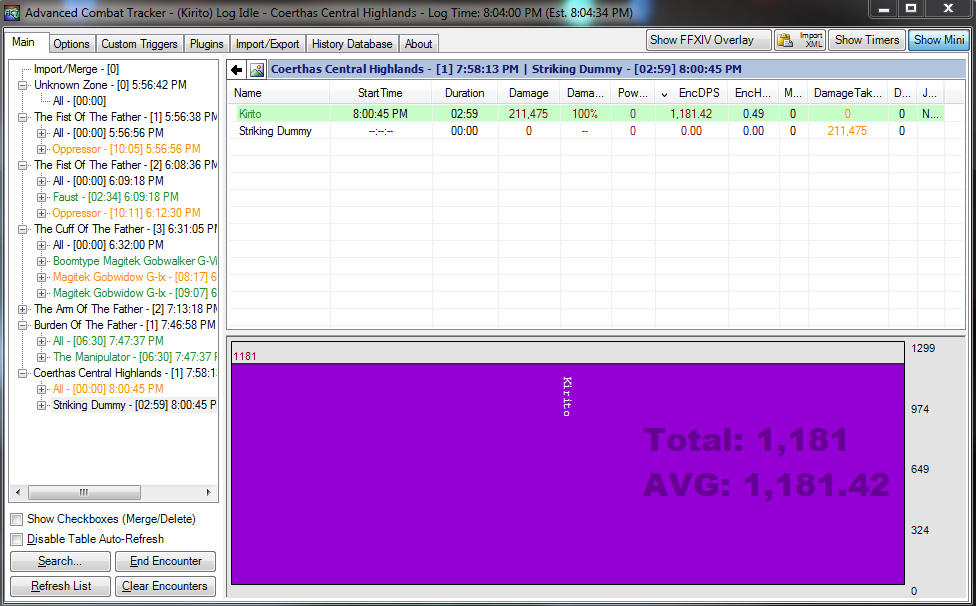Select the Striking Dummy table row

click(x=586, y=131)
